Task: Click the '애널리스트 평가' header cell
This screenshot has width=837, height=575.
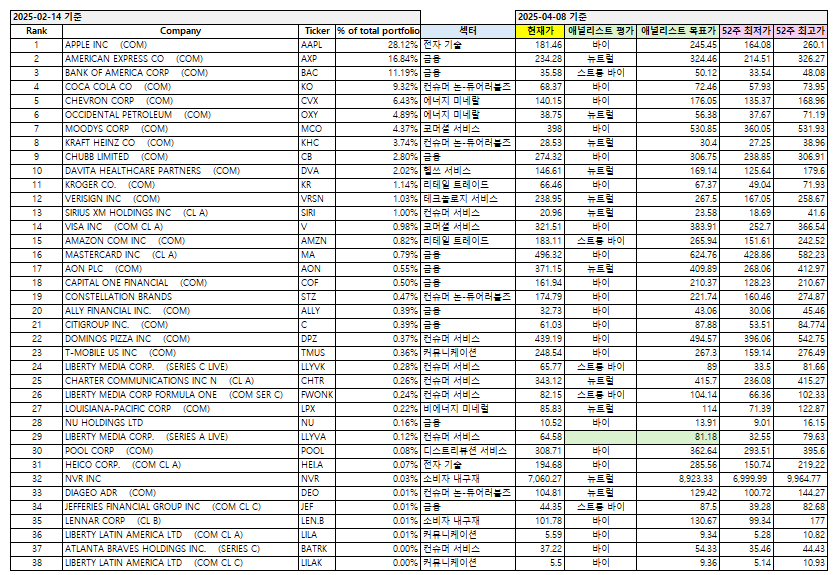Action: (601, 31)
